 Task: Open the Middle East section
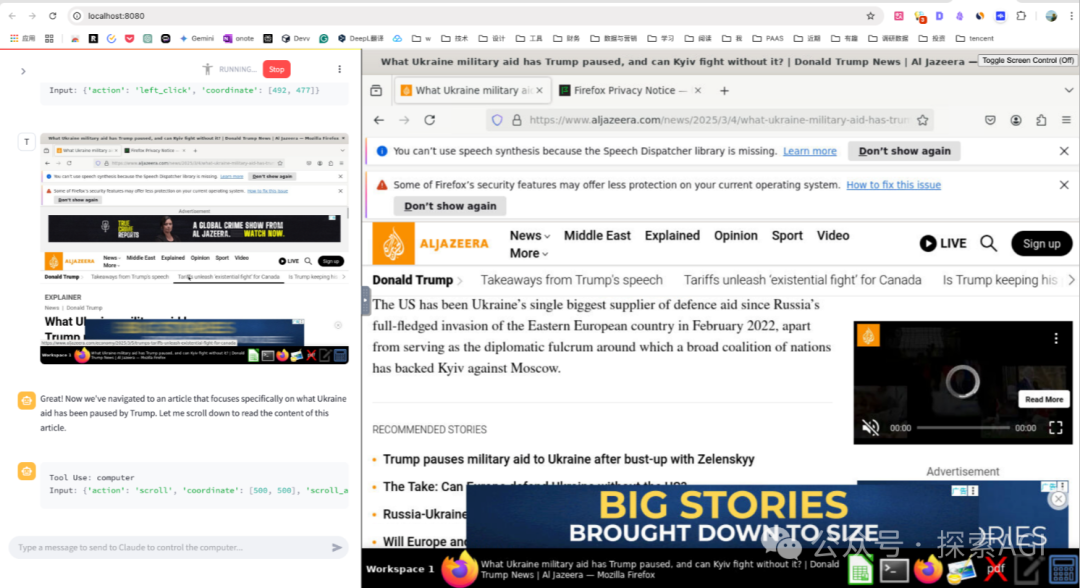pyautogui.click(x=597, y=235)
